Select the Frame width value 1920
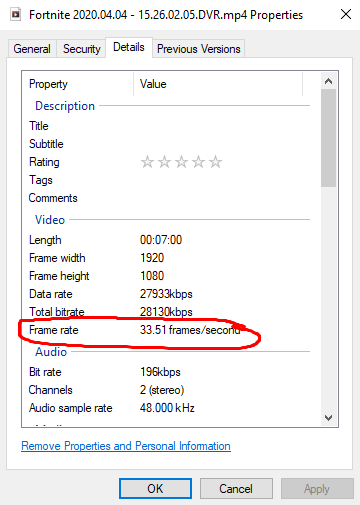Viewport: 360px width, 505px height. [x=152, y=258]
